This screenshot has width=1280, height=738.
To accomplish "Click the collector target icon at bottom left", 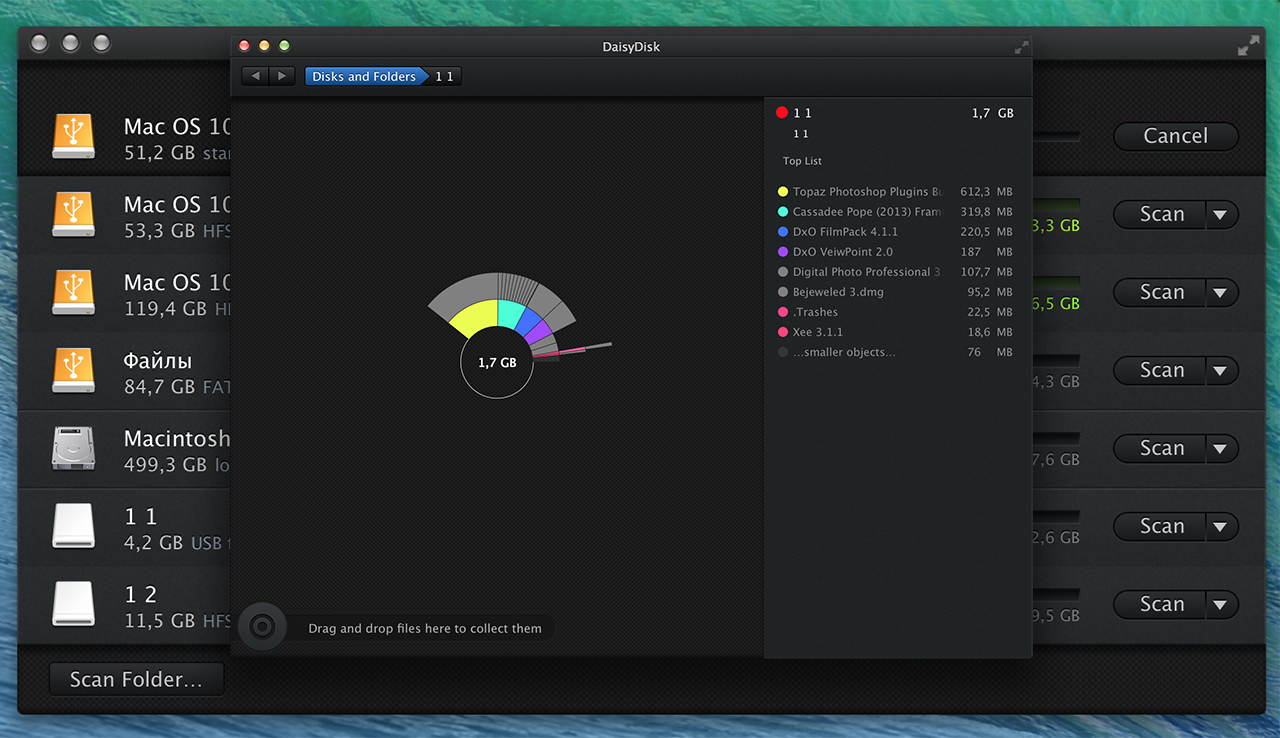I will pyautogui.click(x=261, y=627).
